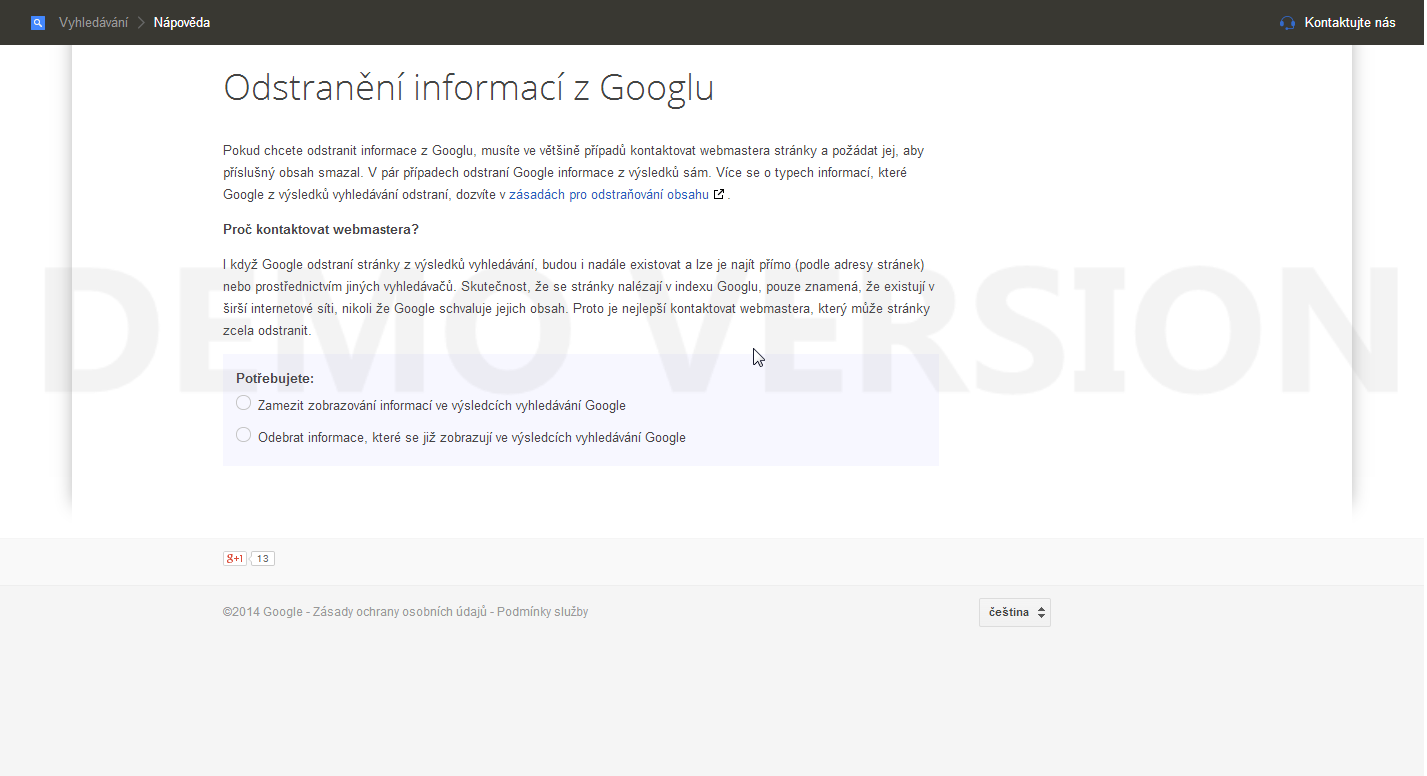Navigate to the Vyhledávání breadcrumb
Viewport: 1427px width, 776px height.
[x=96, y=21]
